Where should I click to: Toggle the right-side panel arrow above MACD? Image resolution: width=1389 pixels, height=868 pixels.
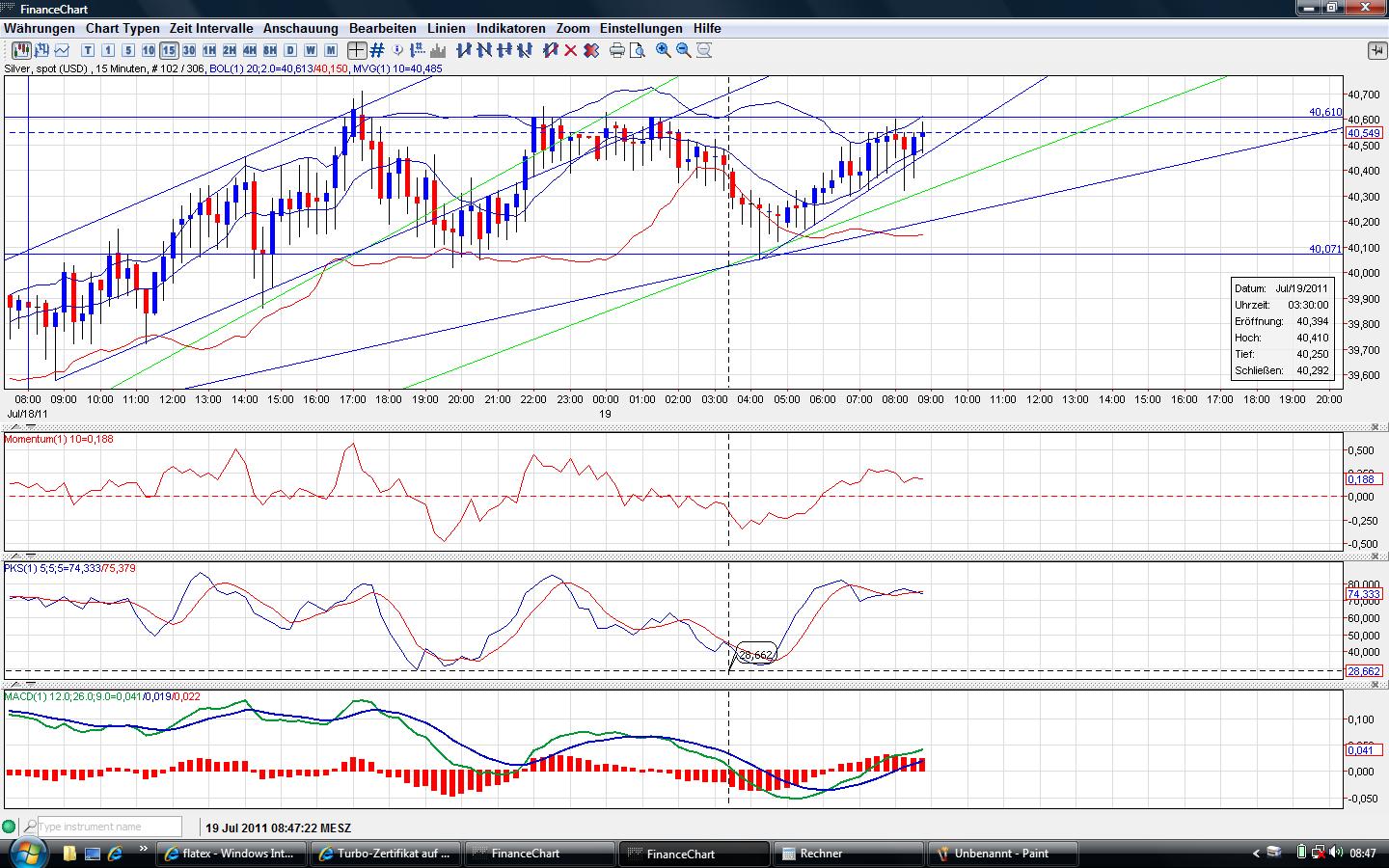click(x=1375, y=684)
